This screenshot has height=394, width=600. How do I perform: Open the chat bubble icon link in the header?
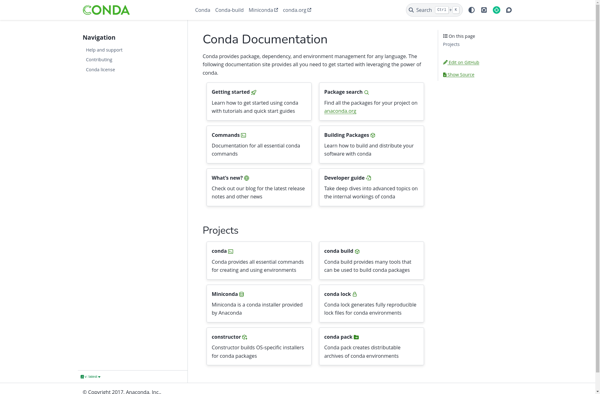pos(509,10)
